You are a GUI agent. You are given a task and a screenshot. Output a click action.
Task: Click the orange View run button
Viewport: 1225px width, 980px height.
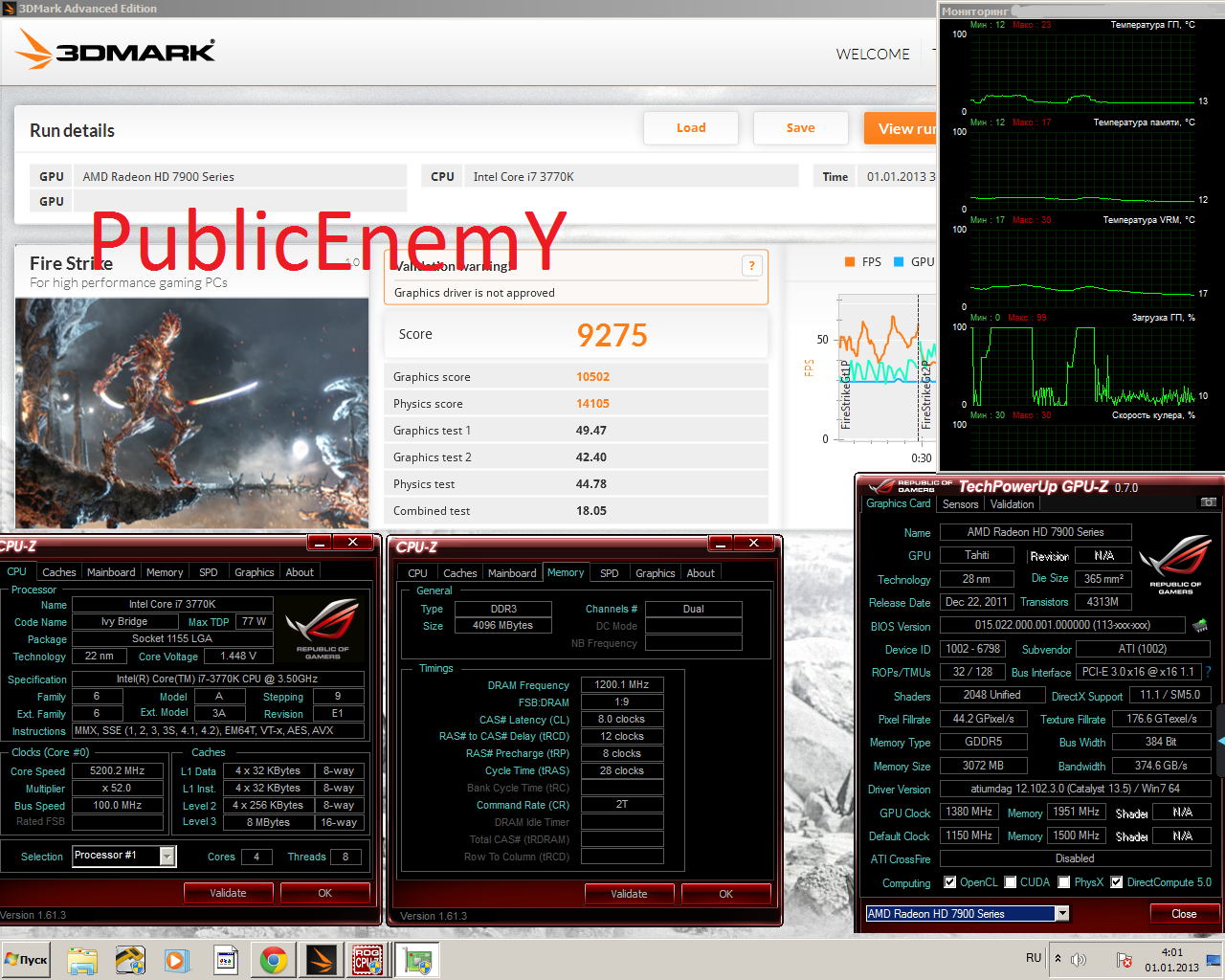point(901,128)
